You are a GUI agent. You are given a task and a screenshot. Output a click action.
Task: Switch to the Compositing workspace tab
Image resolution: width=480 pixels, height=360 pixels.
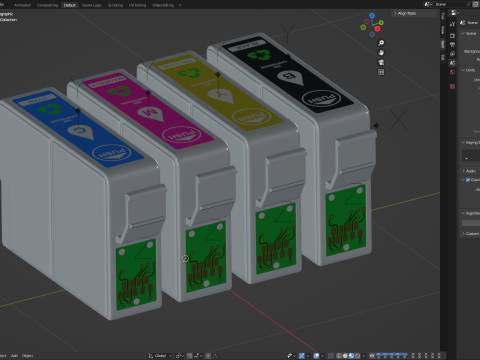pyautogui.click(x=47, y=5)
